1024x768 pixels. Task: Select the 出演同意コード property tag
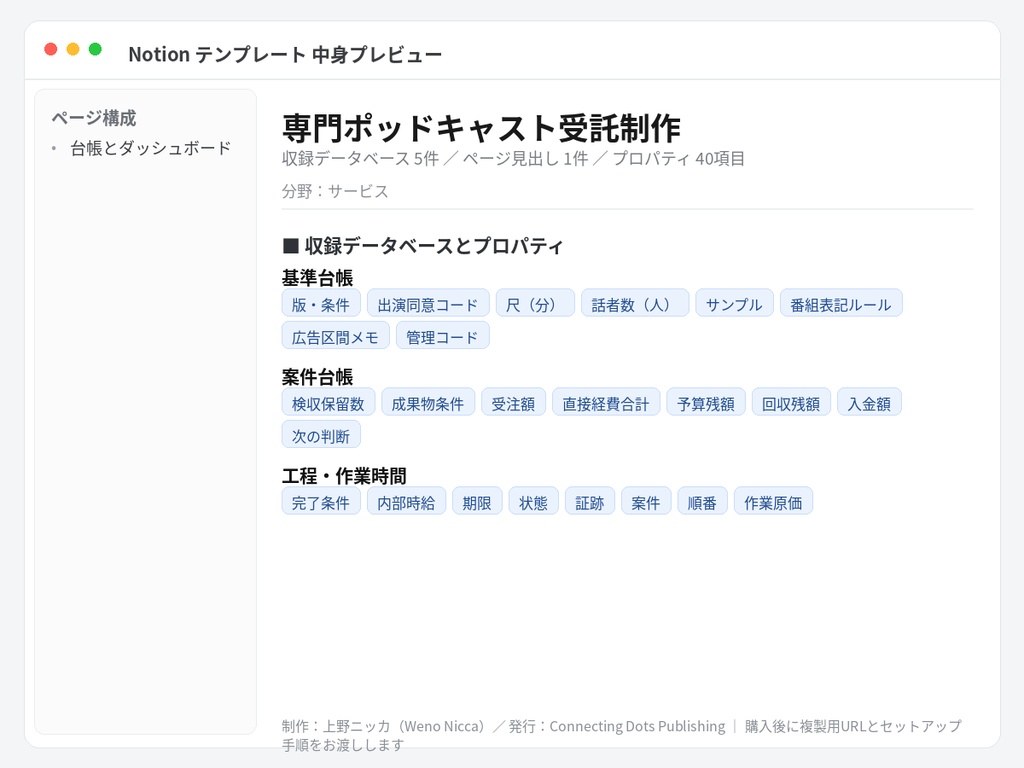click(x=428, y=303)
